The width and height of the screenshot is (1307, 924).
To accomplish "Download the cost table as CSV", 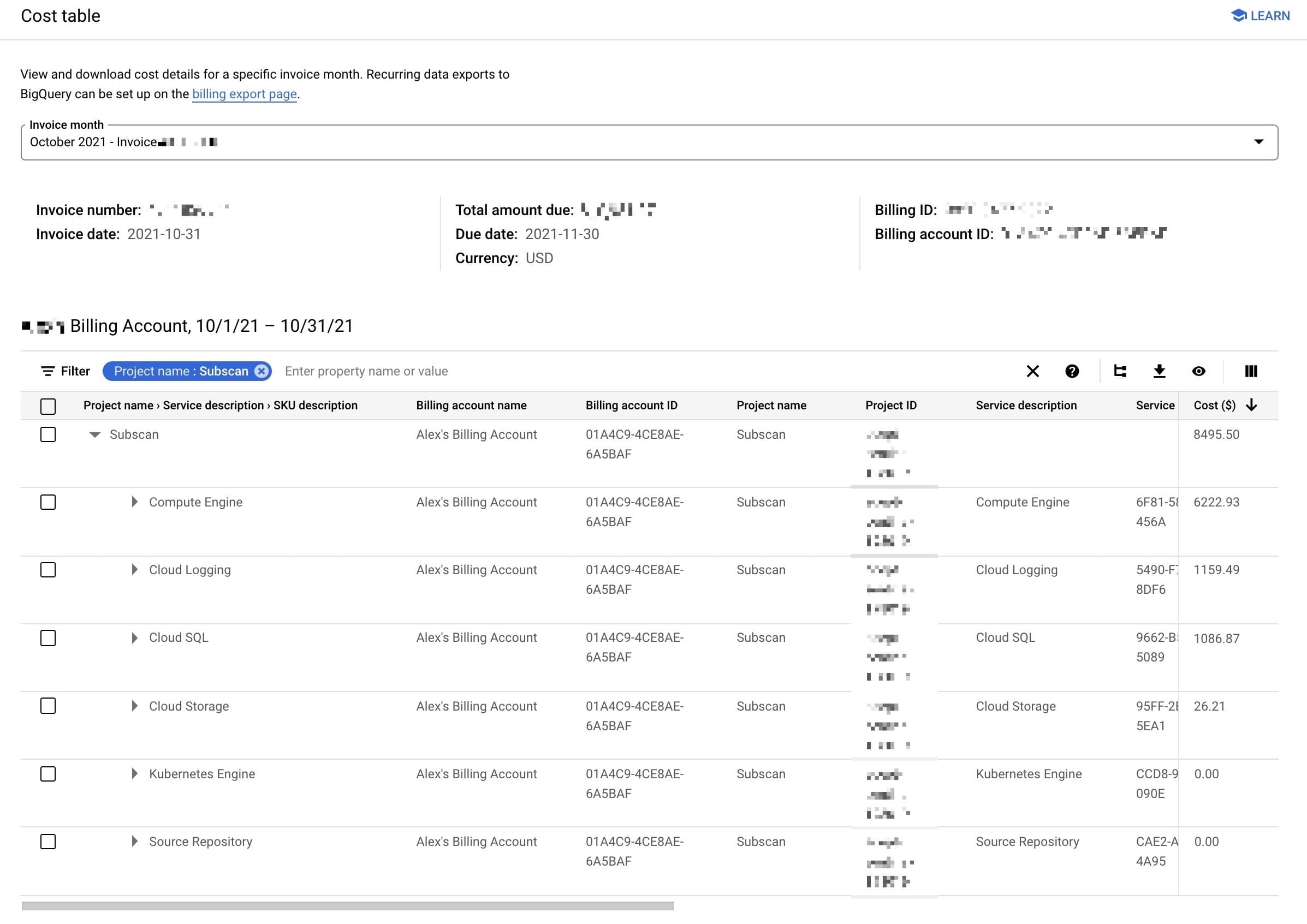I will coord(1160,372).
